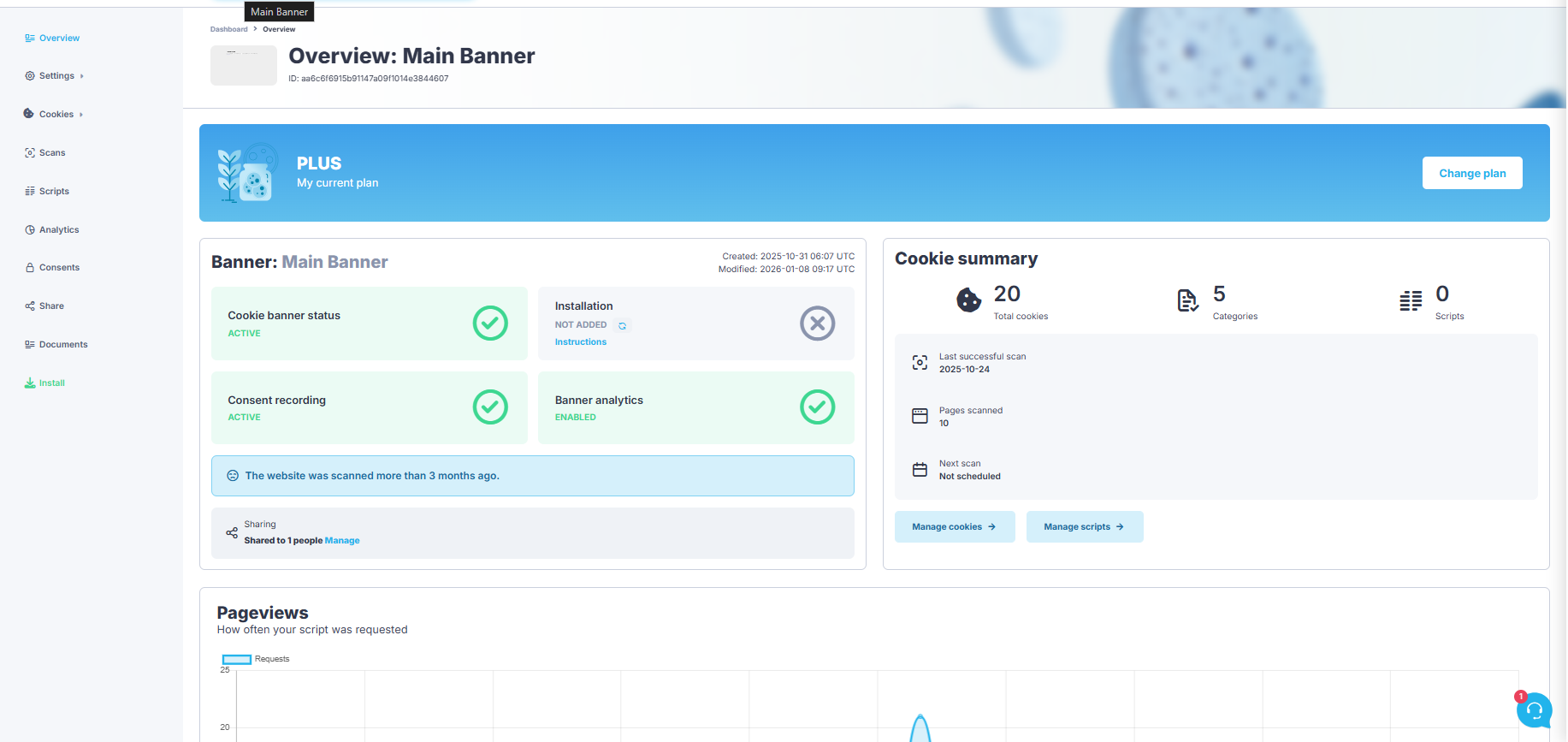Click the Consents lock icon in sidebar
This screenshot has height=742, width=1568.
30,268
